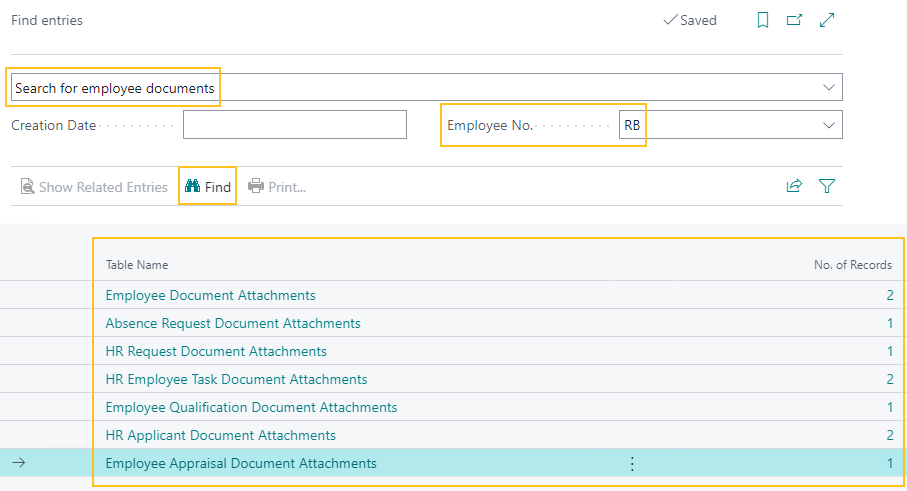Screen dimensions: 907x491
Task: Sort by the Table Name column header
Action: pos(137,265)
